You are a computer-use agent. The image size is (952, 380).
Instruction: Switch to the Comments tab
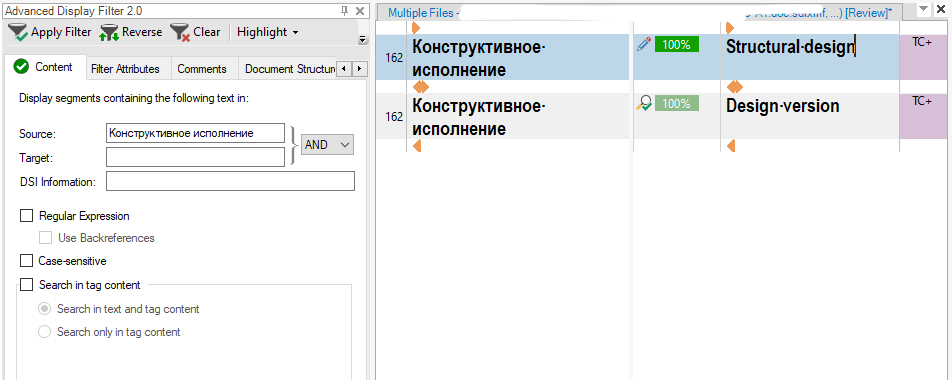coord(202,69)
